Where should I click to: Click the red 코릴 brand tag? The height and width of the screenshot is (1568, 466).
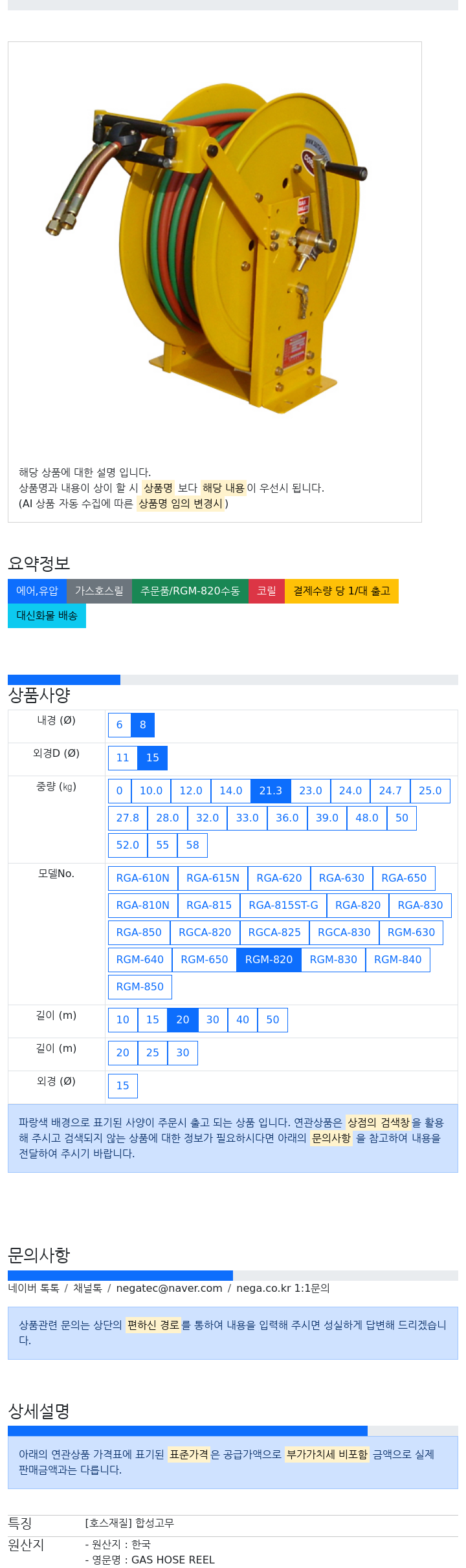coord(266,591)
